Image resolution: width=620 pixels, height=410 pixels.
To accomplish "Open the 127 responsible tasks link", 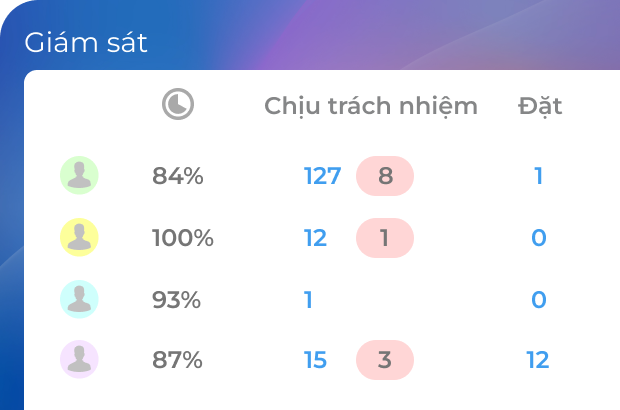I will 322,176.
